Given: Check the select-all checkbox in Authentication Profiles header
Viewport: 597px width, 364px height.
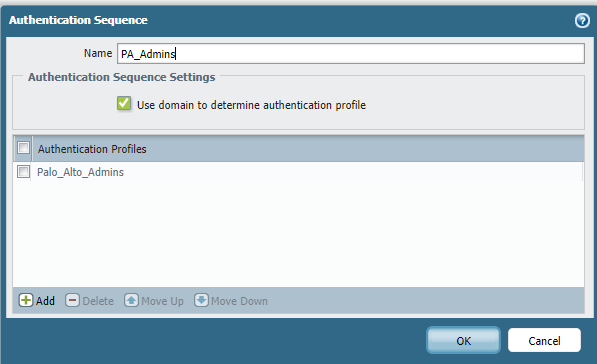Looking at the screenshot, I should 24,148.
